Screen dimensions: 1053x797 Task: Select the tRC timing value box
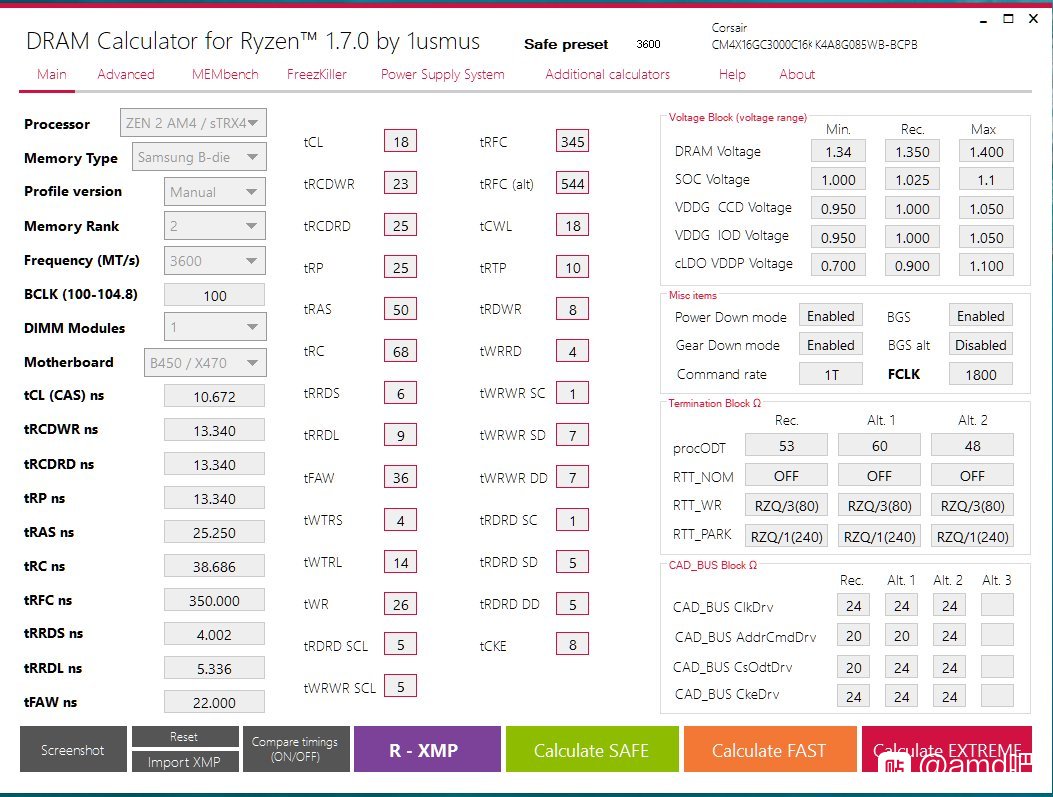pos(401,351)
